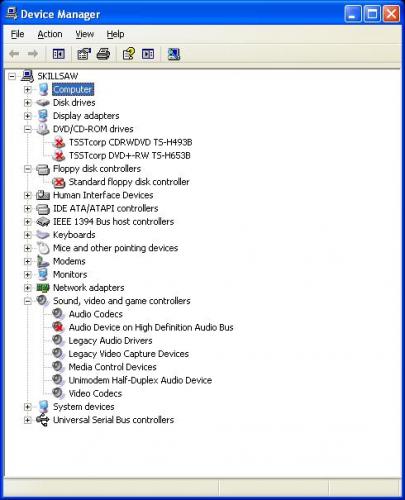Minimize the Device Manager window
The width and height of the screenshot is (405, 500).
coord(353,14)
